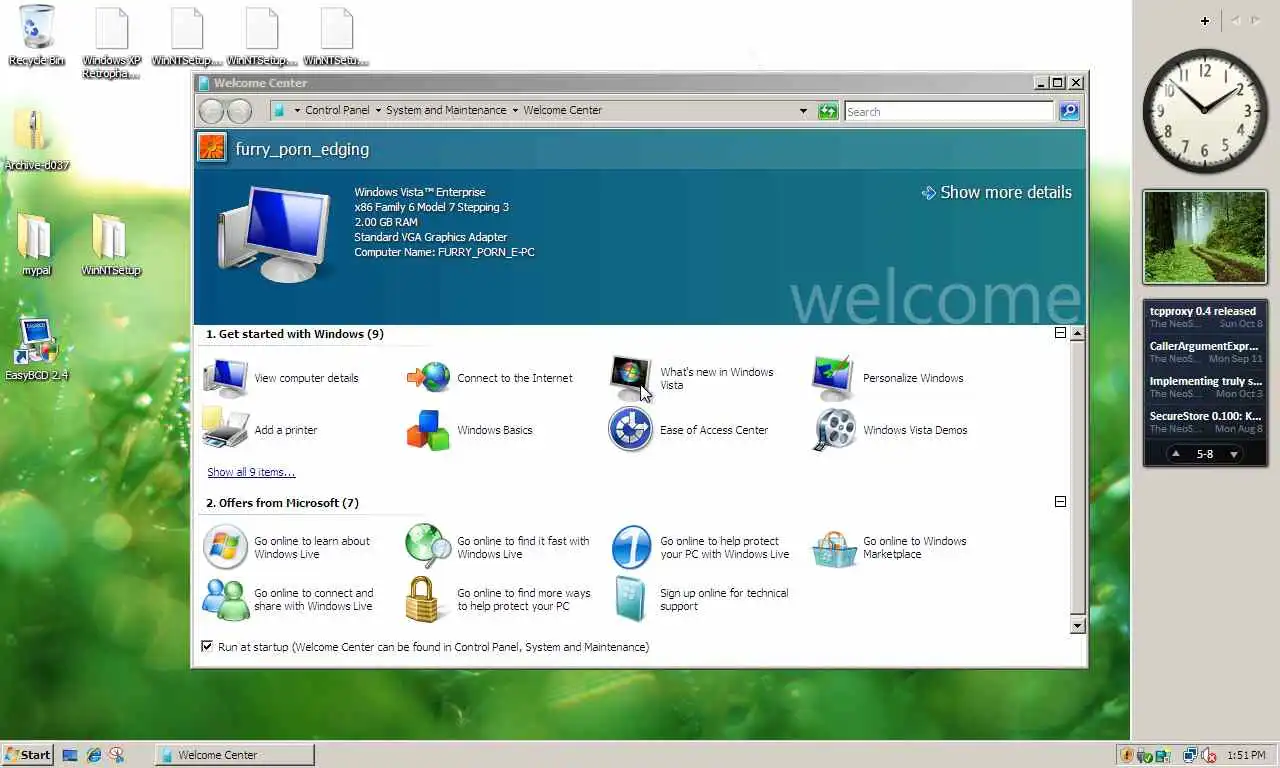Image resolution: width=1280 pixels, height=768 pixels.
Task: Open Windows Basics item
Action: click(x=469, y=430)
